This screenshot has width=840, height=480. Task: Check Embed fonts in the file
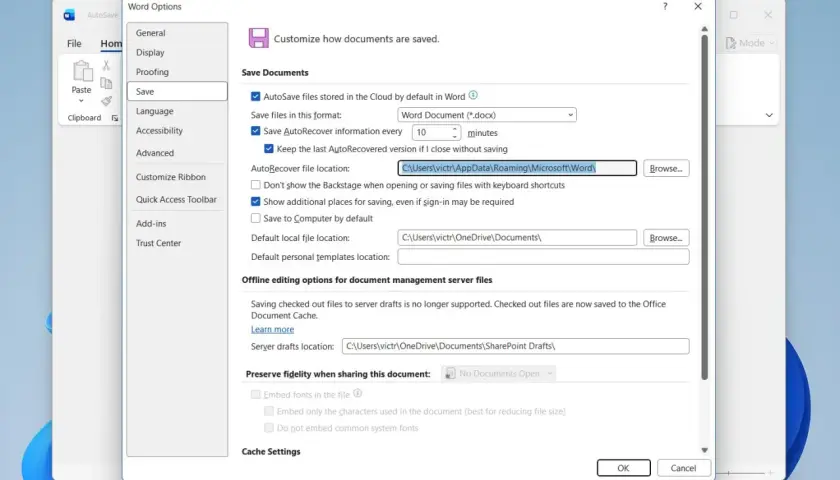256,394
